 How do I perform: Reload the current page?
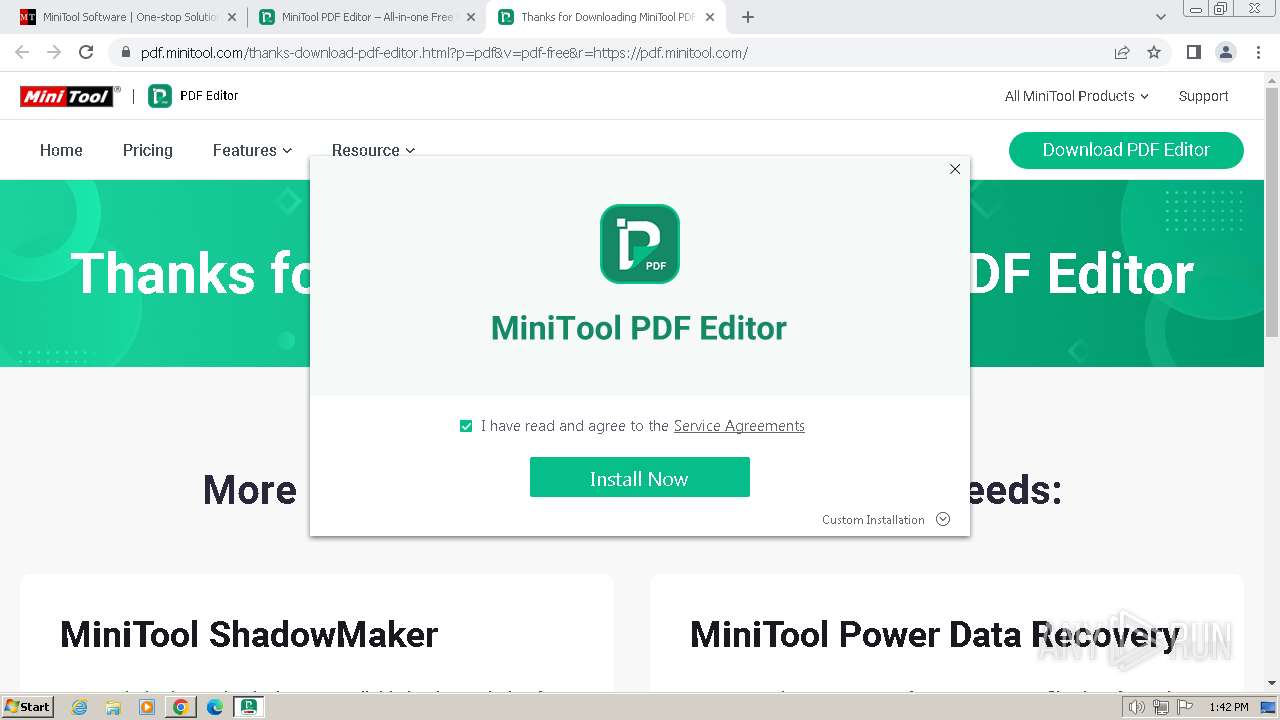pyautogui.click(x=86, y=53)
